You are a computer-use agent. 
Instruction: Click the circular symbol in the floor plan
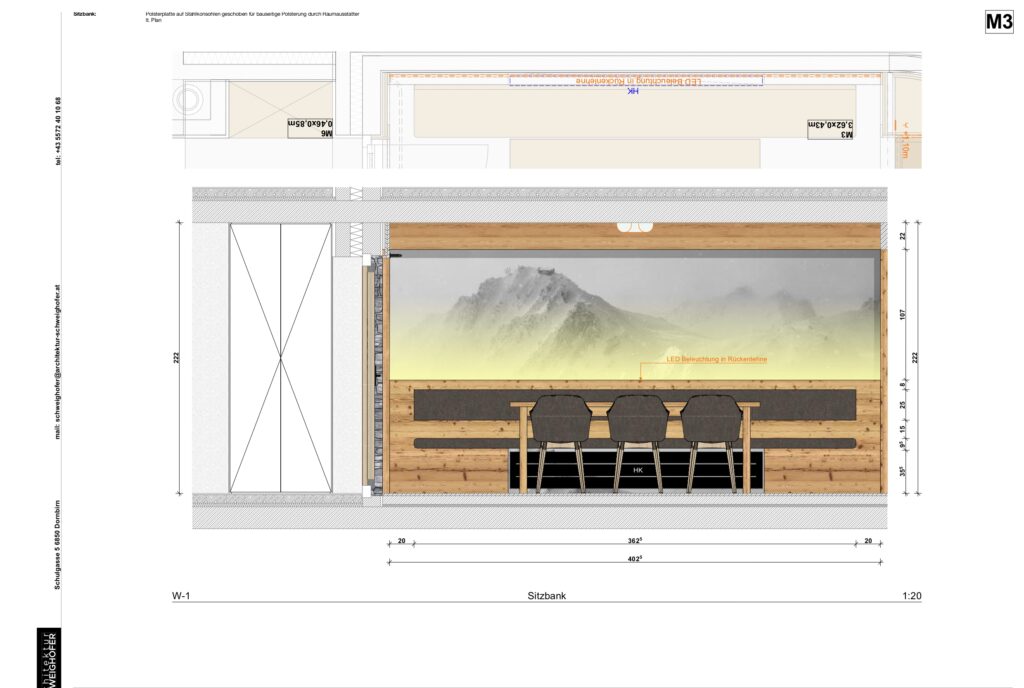(189, 100)
